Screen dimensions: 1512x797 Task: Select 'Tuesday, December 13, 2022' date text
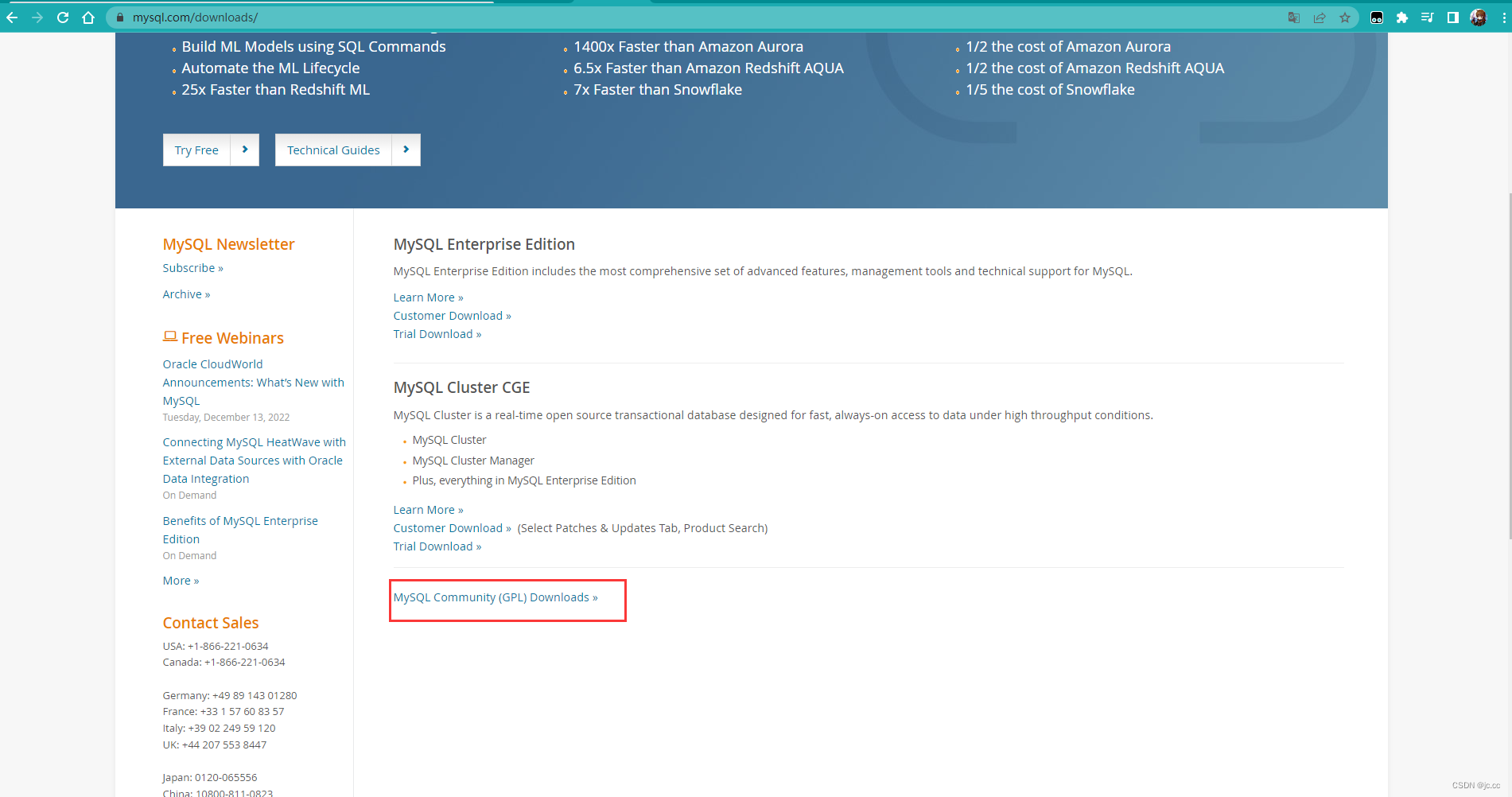point(227,418)
